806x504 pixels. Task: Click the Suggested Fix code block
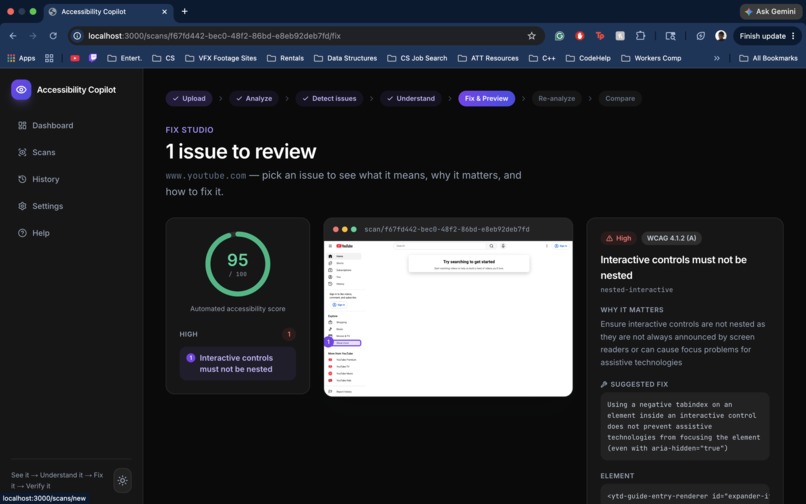coord(685,426)
